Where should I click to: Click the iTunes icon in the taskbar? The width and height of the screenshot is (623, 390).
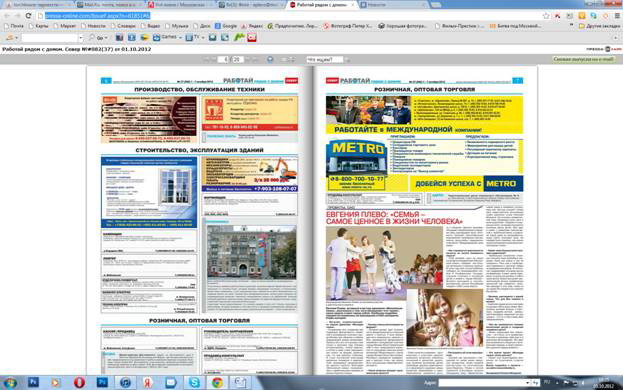click(125, 382)
